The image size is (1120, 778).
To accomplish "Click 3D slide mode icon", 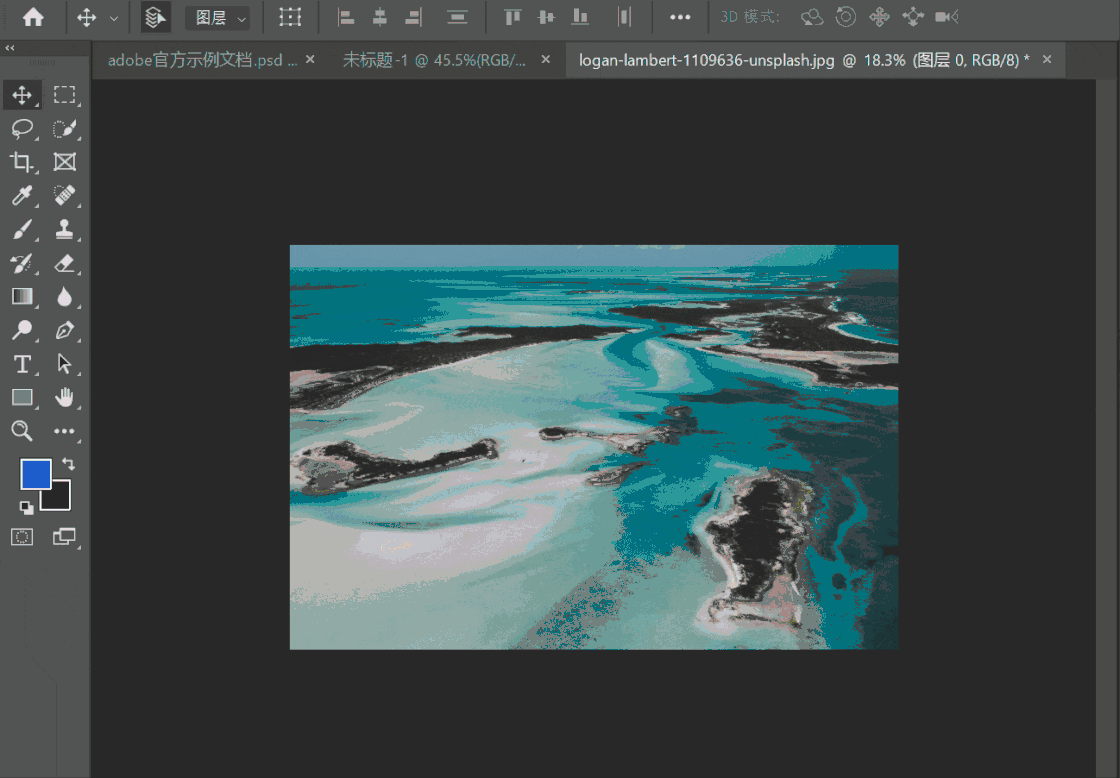I will (x=913, y=17).
